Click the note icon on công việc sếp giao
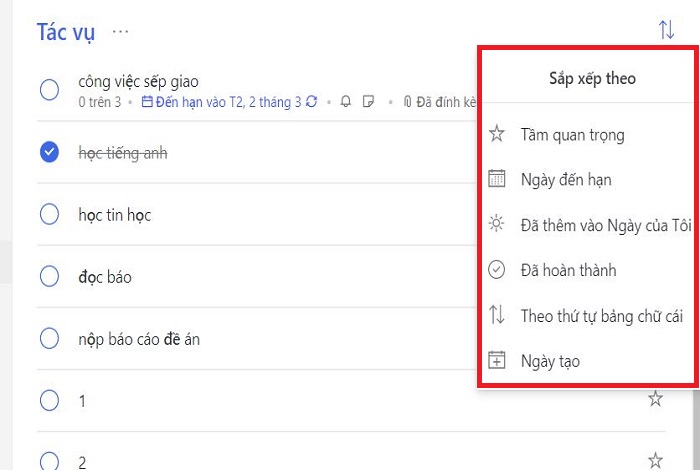Image resolution: width=700 pixels, height=470 pixels. coord(368,102)
